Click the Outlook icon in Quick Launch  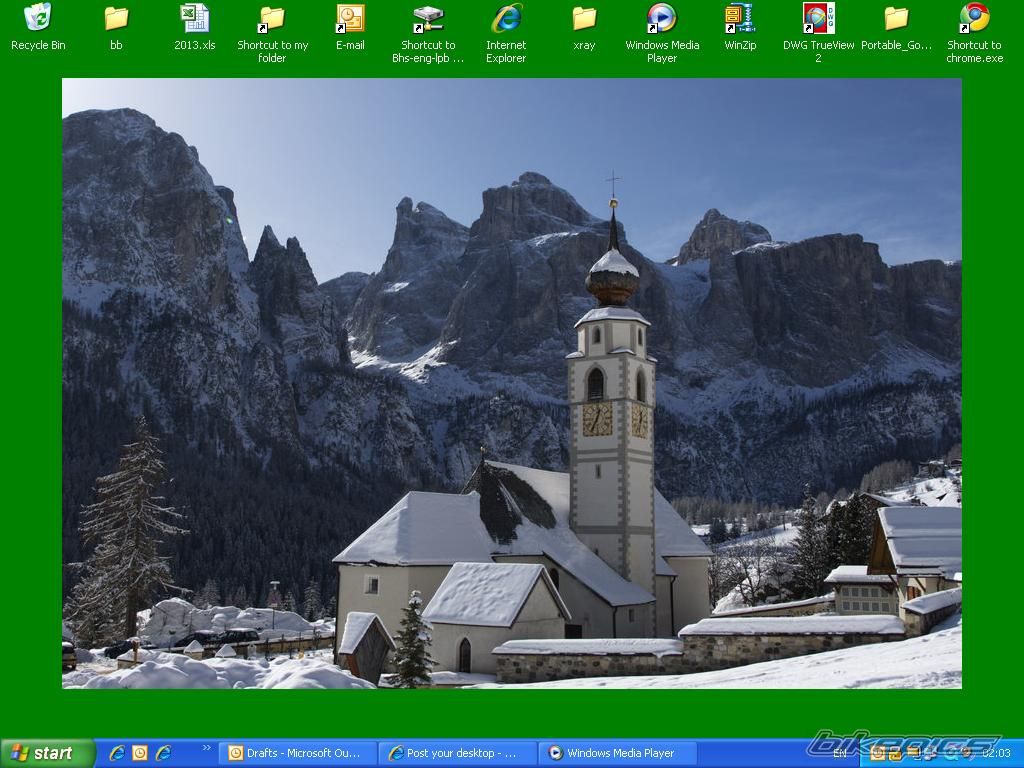click(x=140, y=753)
